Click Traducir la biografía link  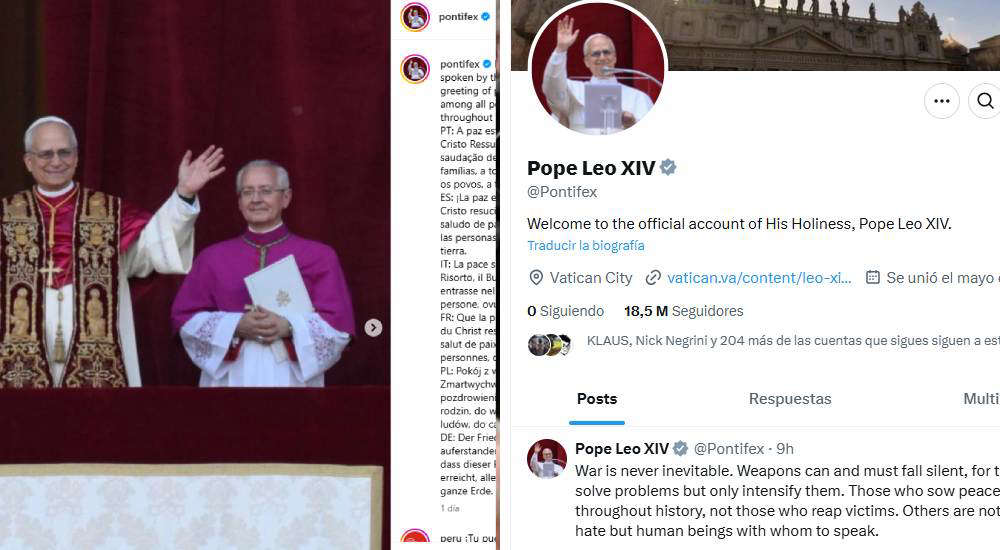coord(585,246)
